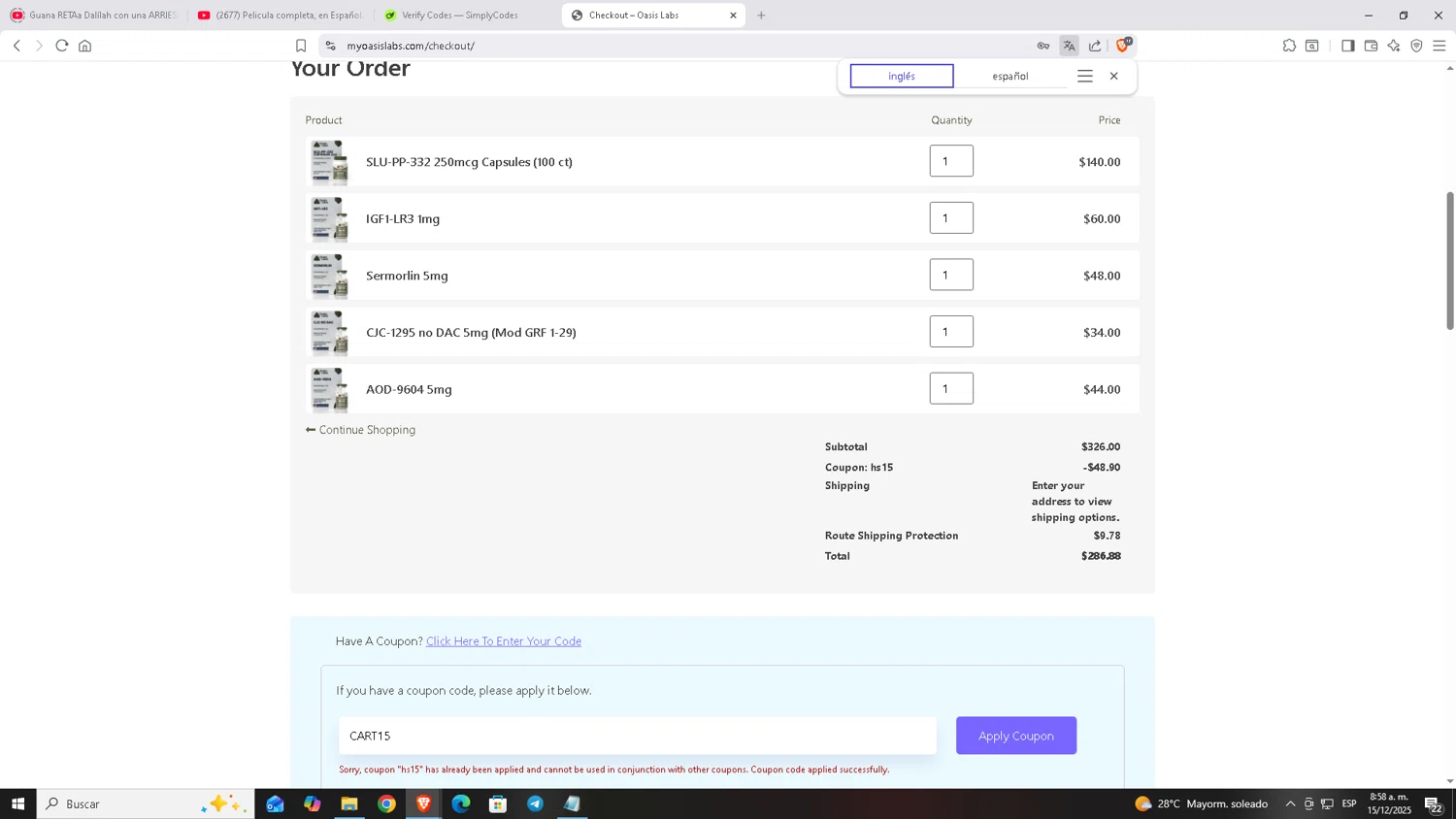Screen dimensions: 1456x819
Task: Click the password key icon in address bar
Action: pos(1043,46)
